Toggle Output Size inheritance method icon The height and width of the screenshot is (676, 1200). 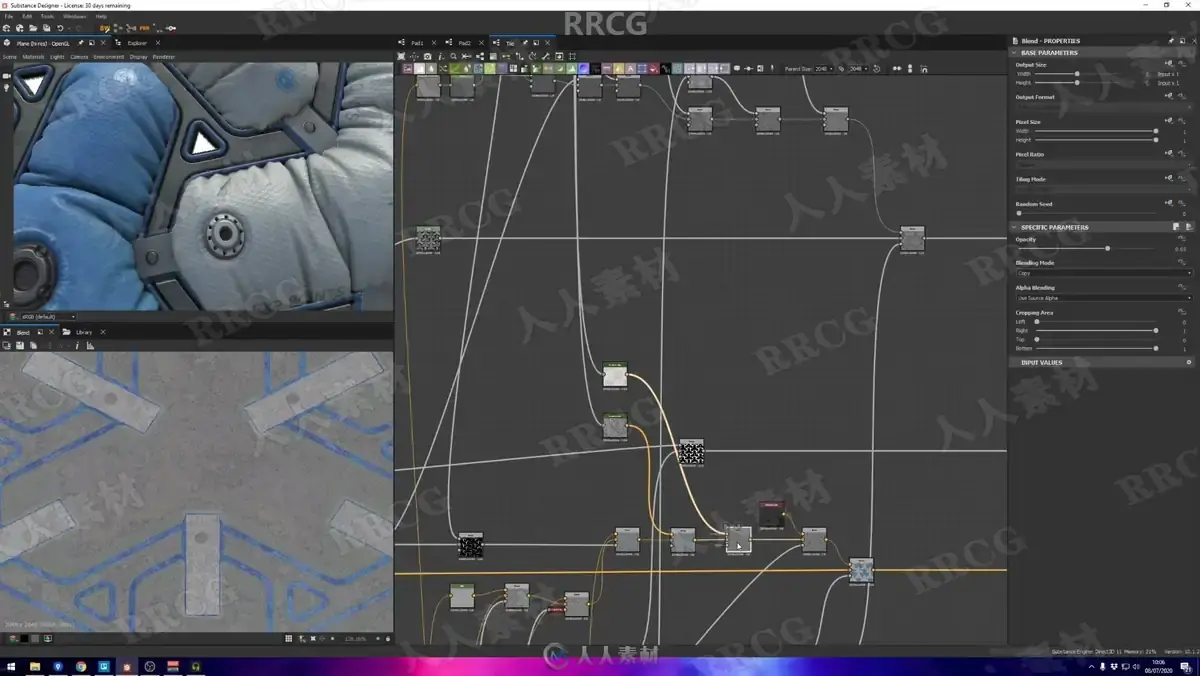[x=1169, y=65]
